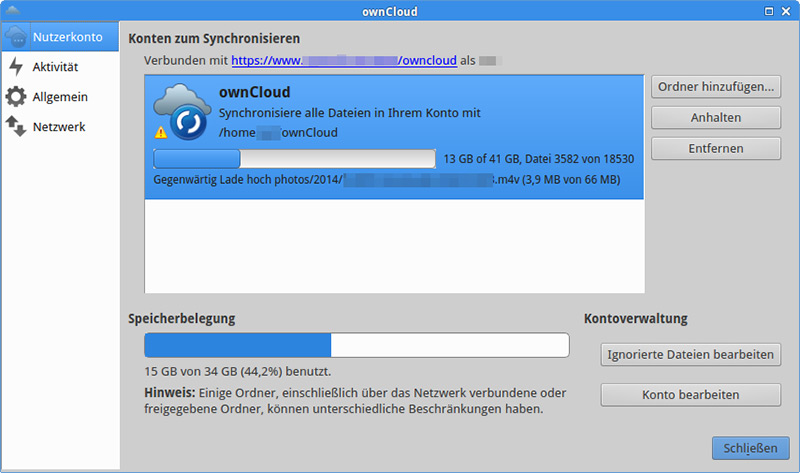Select the Nutzerkonto cloud icon in the sidebar

click(16, 37)
